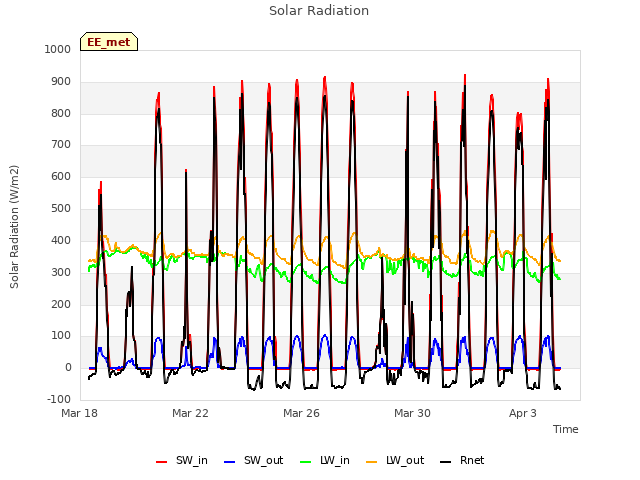Click the EE_met annotation label
The width and height of the screenshot is (640, 480).
(109, 42)
